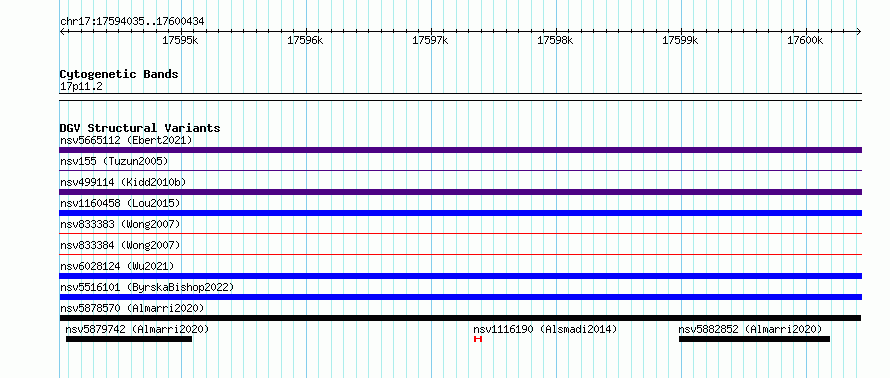This screenshot has width=890, height=378.
Task: Click nsv1160458 (Lou2015) label
Action: point(120,203)
